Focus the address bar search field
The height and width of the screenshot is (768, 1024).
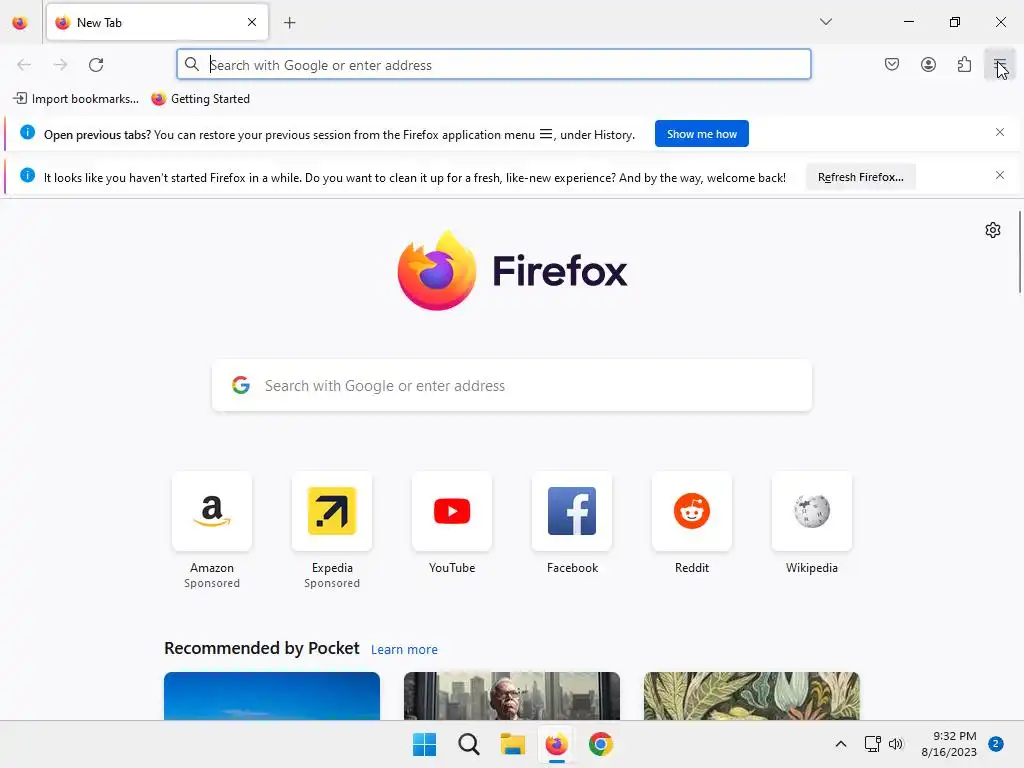pos(494,65)
